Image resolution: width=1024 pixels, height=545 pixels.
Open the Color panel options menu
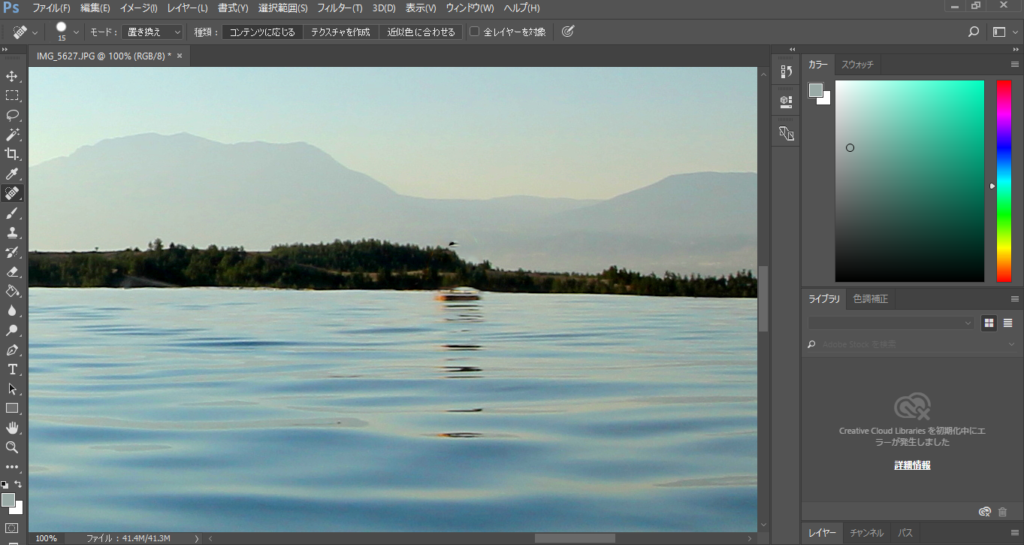pyautogui.click(x=1014, y=65)
